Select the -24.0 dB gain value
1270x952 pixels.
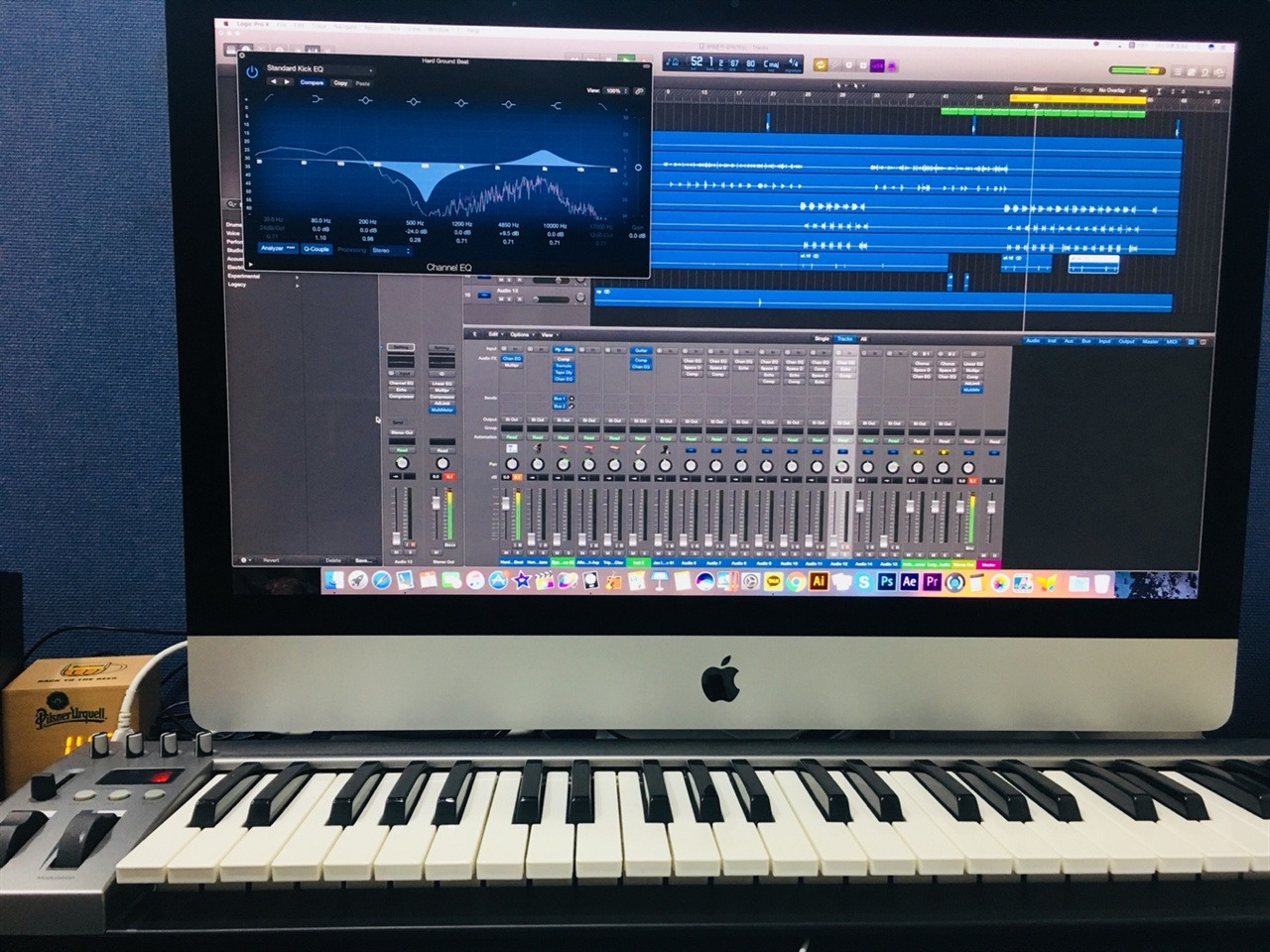415,232
